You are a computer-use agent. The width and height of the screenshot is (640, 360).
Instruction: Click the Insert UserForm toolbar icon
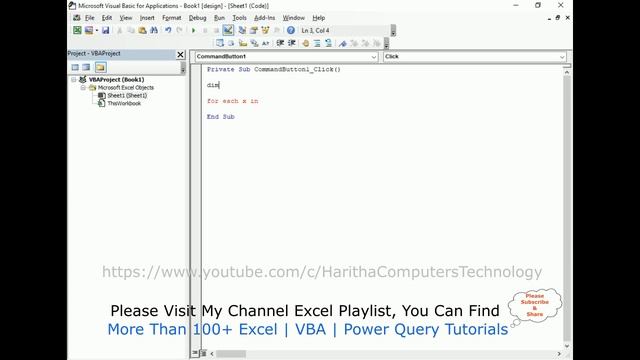point(89,30)
